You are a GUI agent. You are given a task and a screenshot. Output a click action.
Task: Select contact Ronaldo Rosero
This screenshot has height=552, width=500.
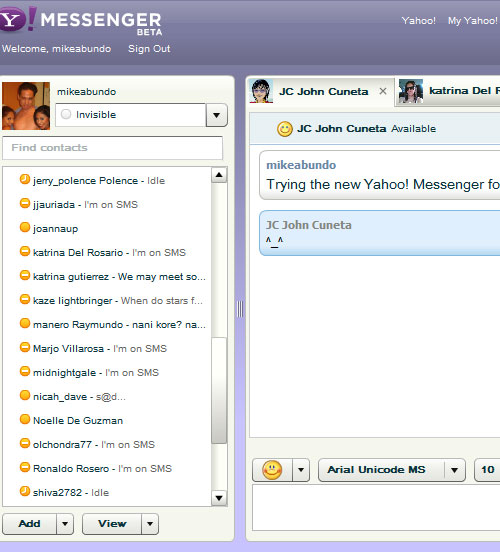coord(107,468)
